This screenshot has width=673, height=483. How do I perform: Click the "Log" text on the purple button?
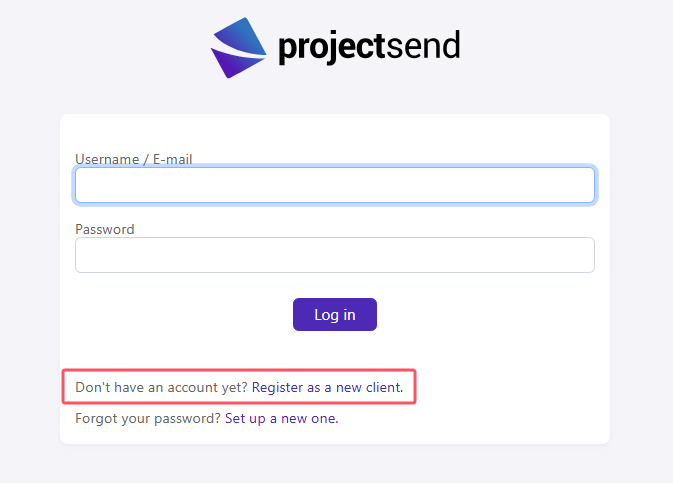click(327, 315)
